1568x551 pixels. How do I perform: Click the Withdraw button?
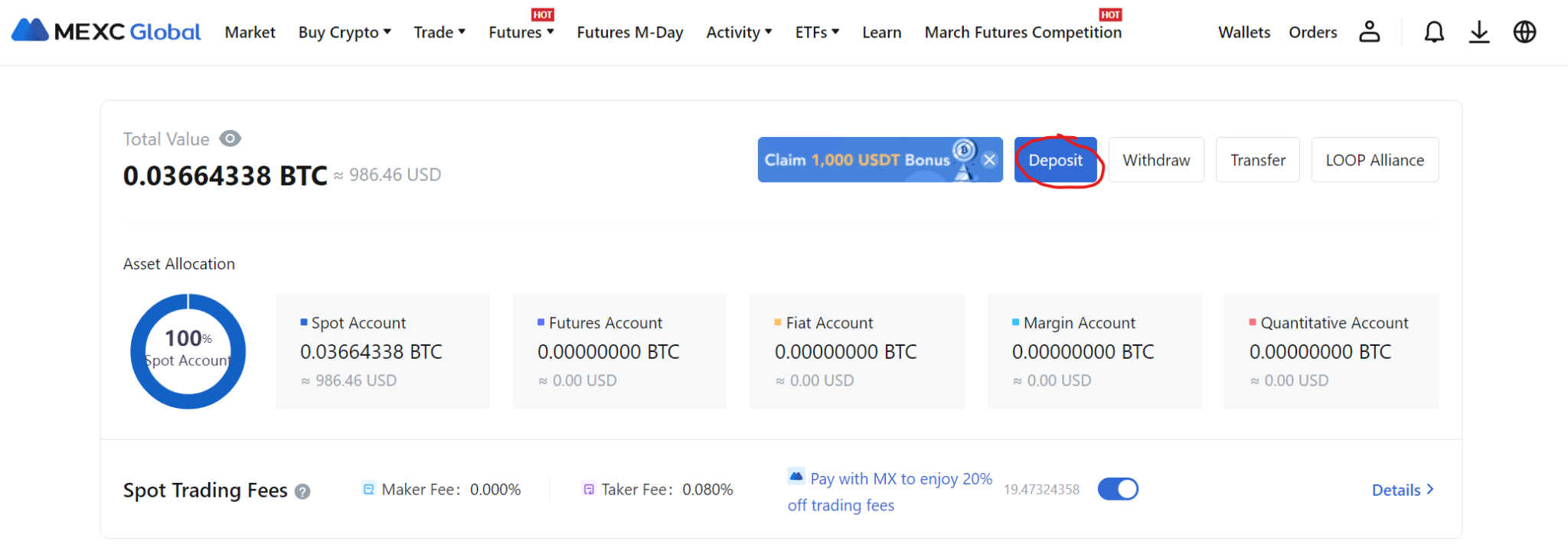(1156, 160)
